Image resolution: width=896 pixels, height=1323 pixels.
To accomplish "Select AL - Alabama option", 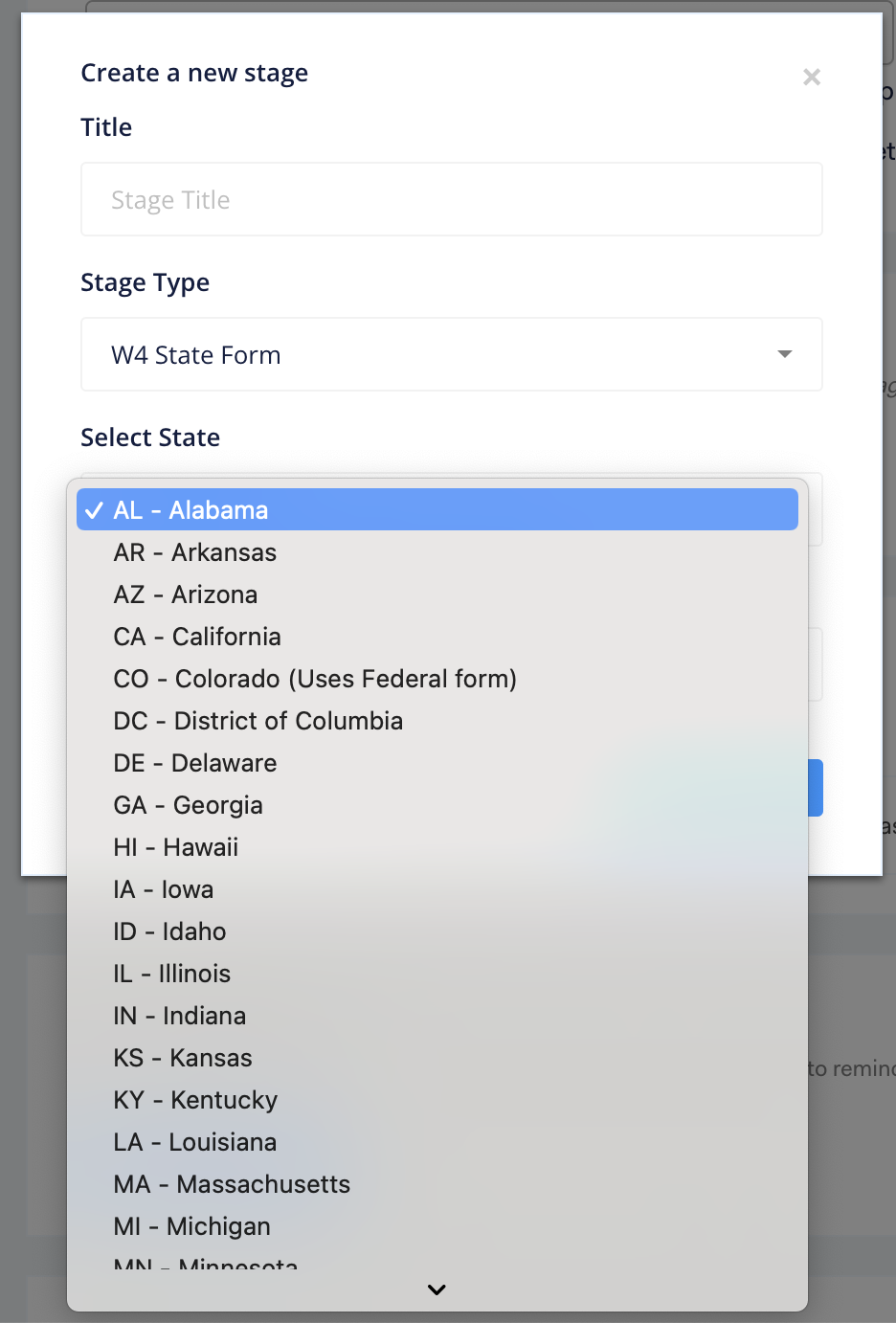I will tap(437, 509).
